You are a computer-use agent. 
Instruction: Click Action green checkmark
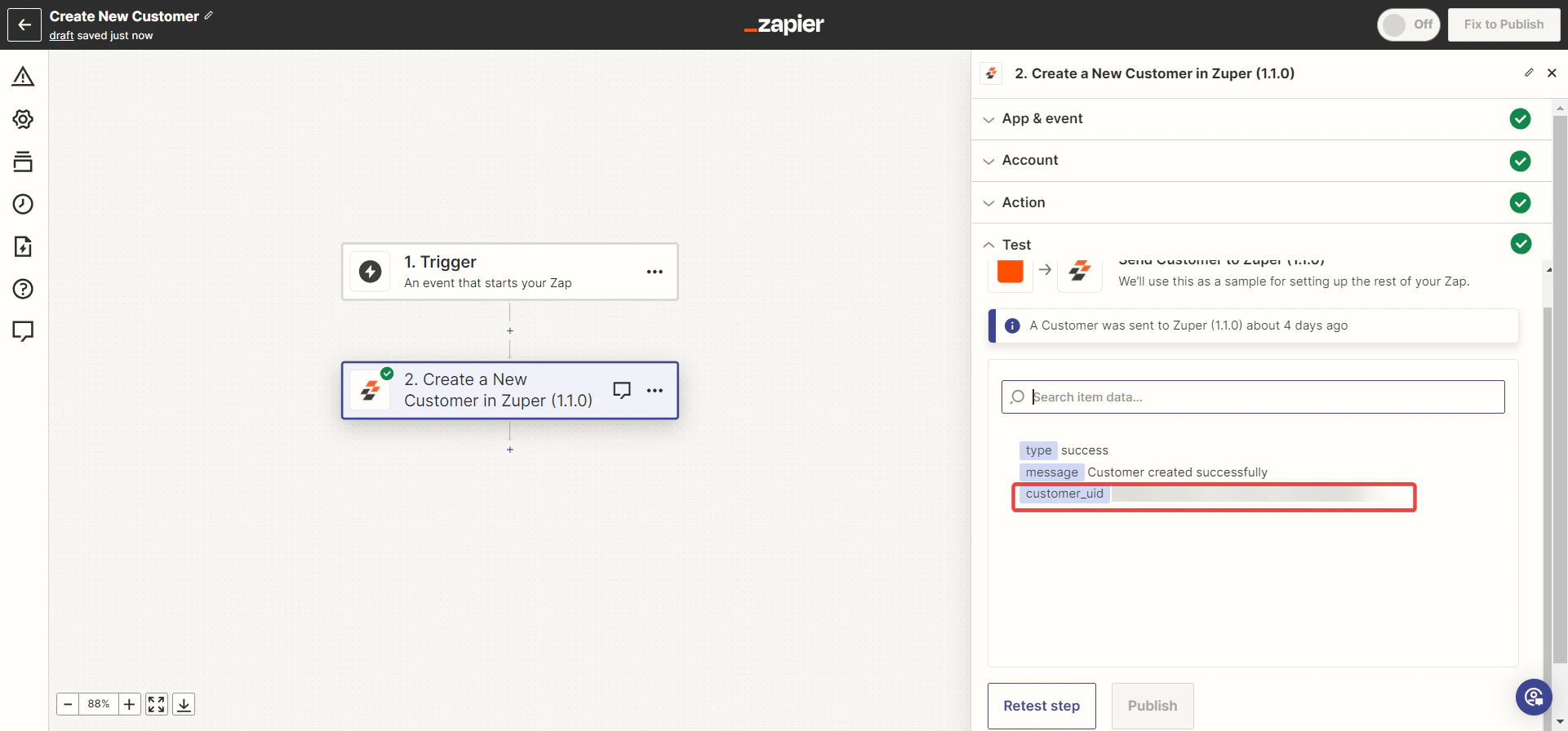tap(1520, 202)
